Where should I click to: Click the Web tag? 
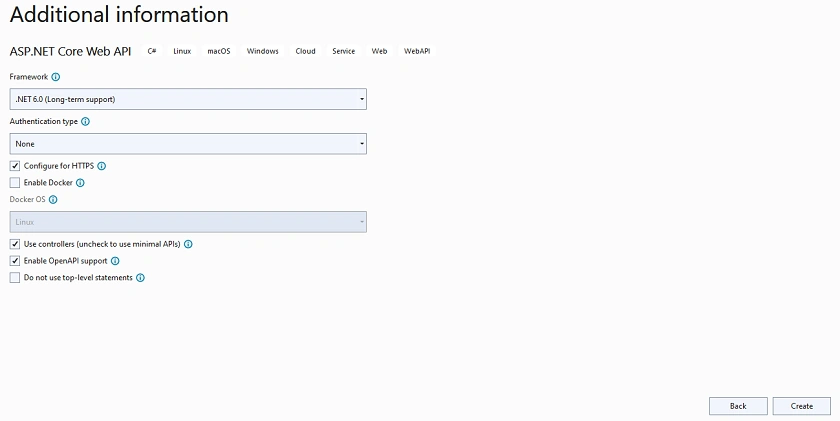click(379, 51)
